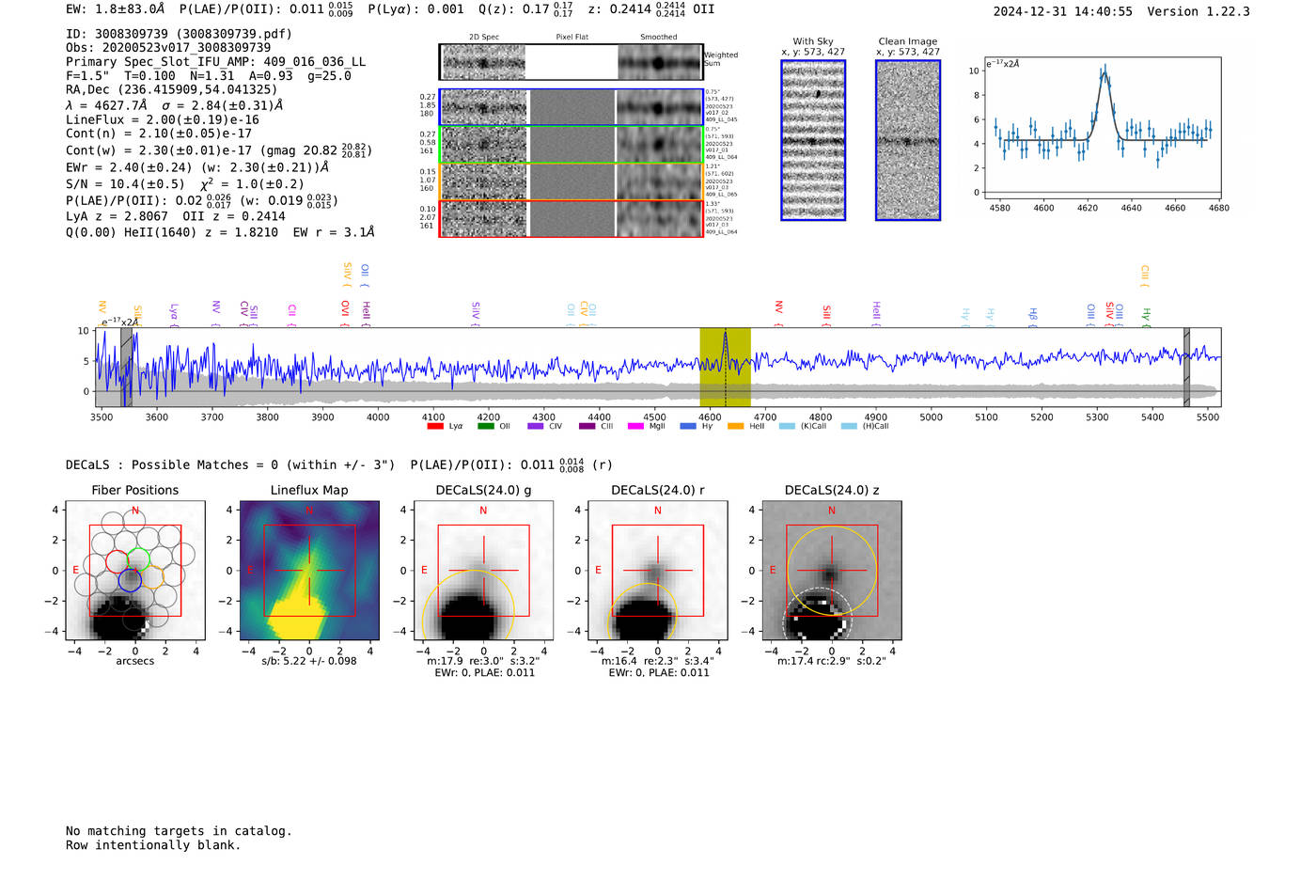Select the green-bordered 2D fiber spectrum row

pyautogui.click(x=571, y=144)
